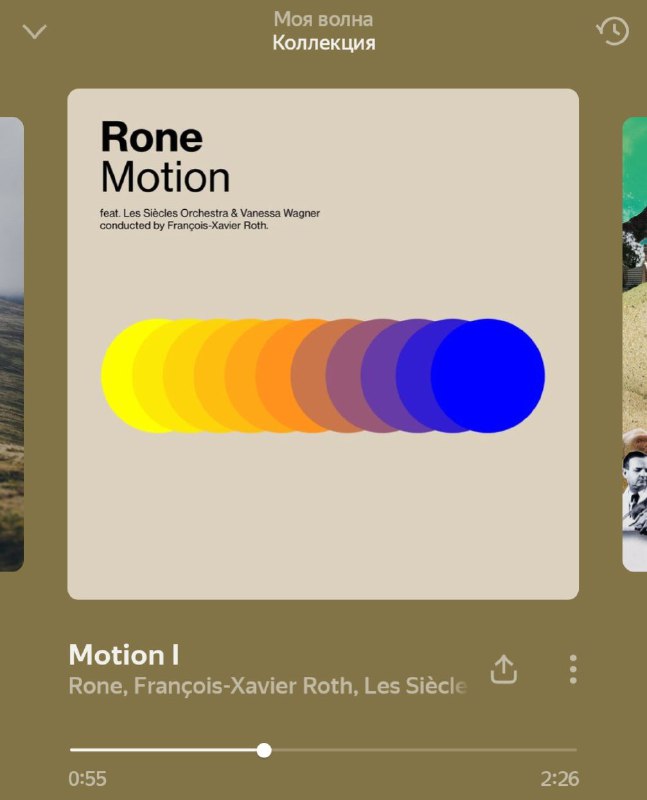This screenshot has width=647, height=800.
Task: Click the blue circle on the album art
Action: pos(487,376)
